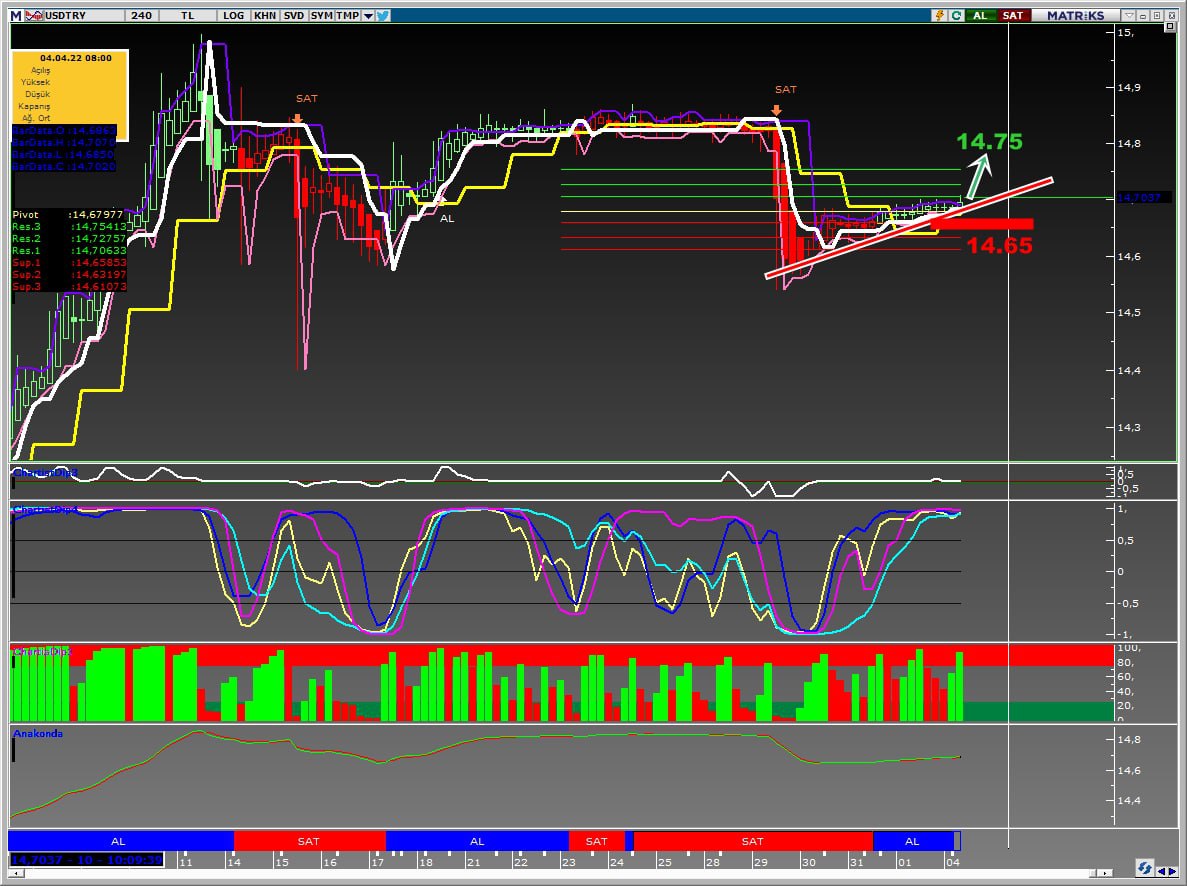This screenshot has width=1187, height=886.
Task: Toggle the SVD option in toolbar
Action: pyautogui.click(x=294, y=15)
